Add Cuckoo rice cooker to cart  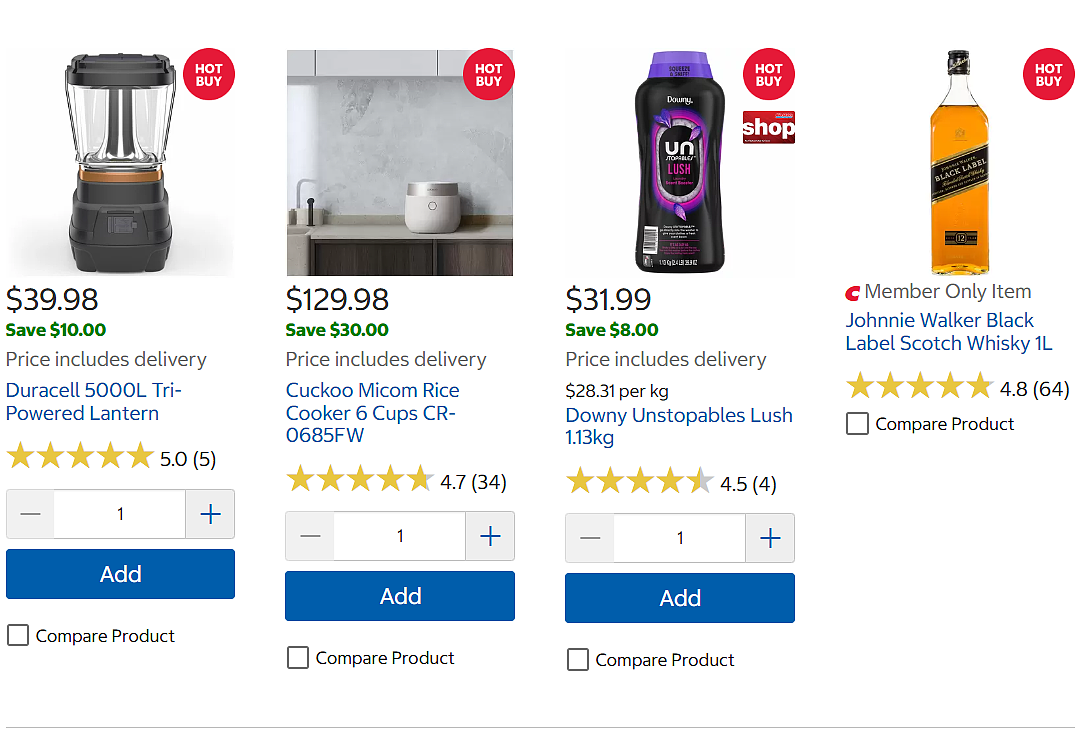click(400, 596)
